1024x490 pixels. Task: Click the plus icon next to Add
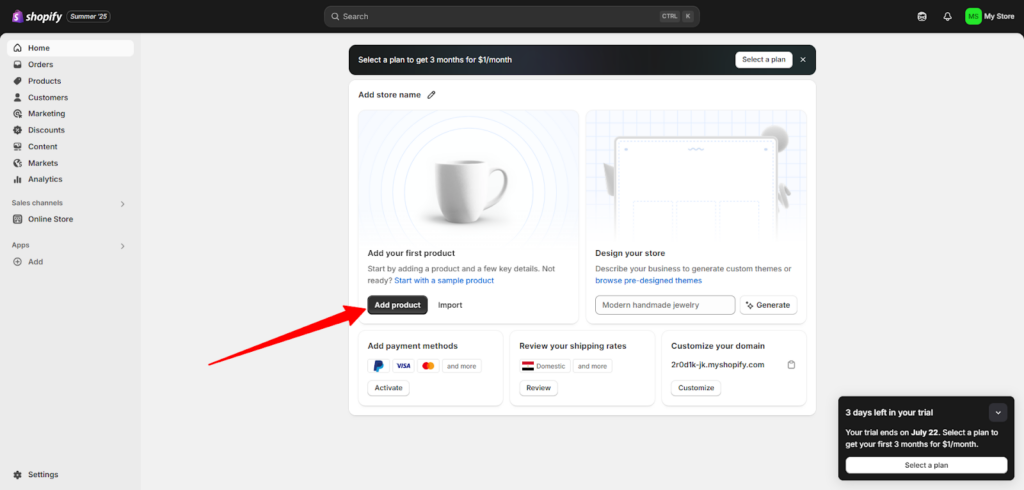coord(18,262)
